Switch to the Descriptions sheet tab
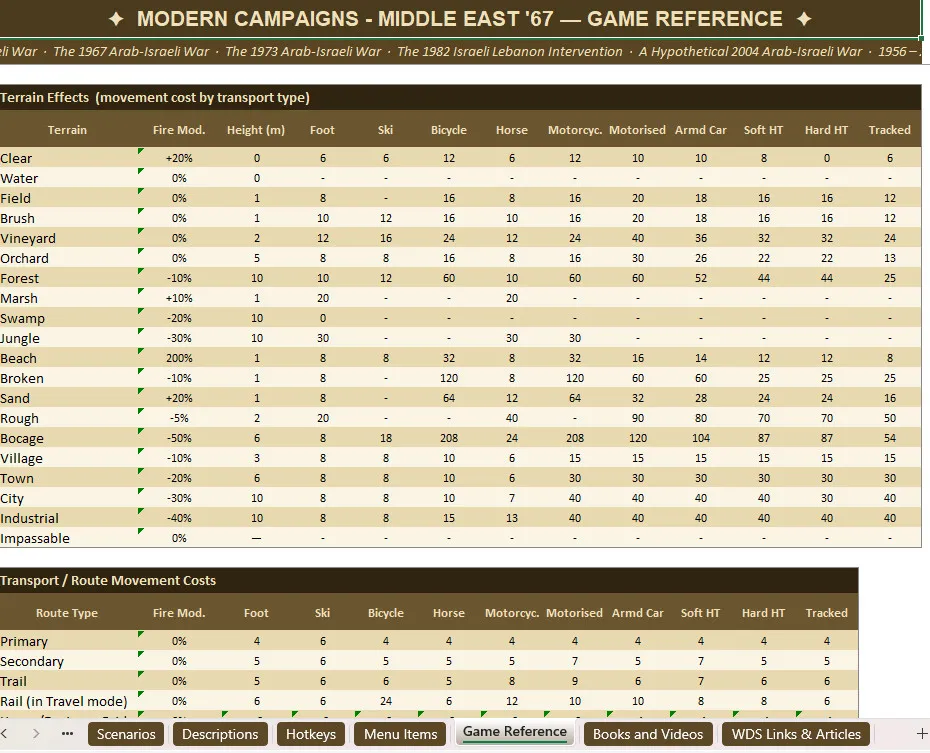The image size is (930, 753). click(x=220, y=734)
